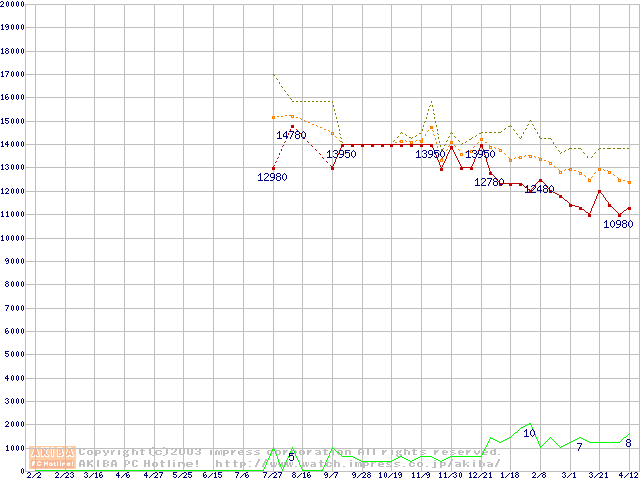Click the green line value label 7

click(x=579, y=446)
